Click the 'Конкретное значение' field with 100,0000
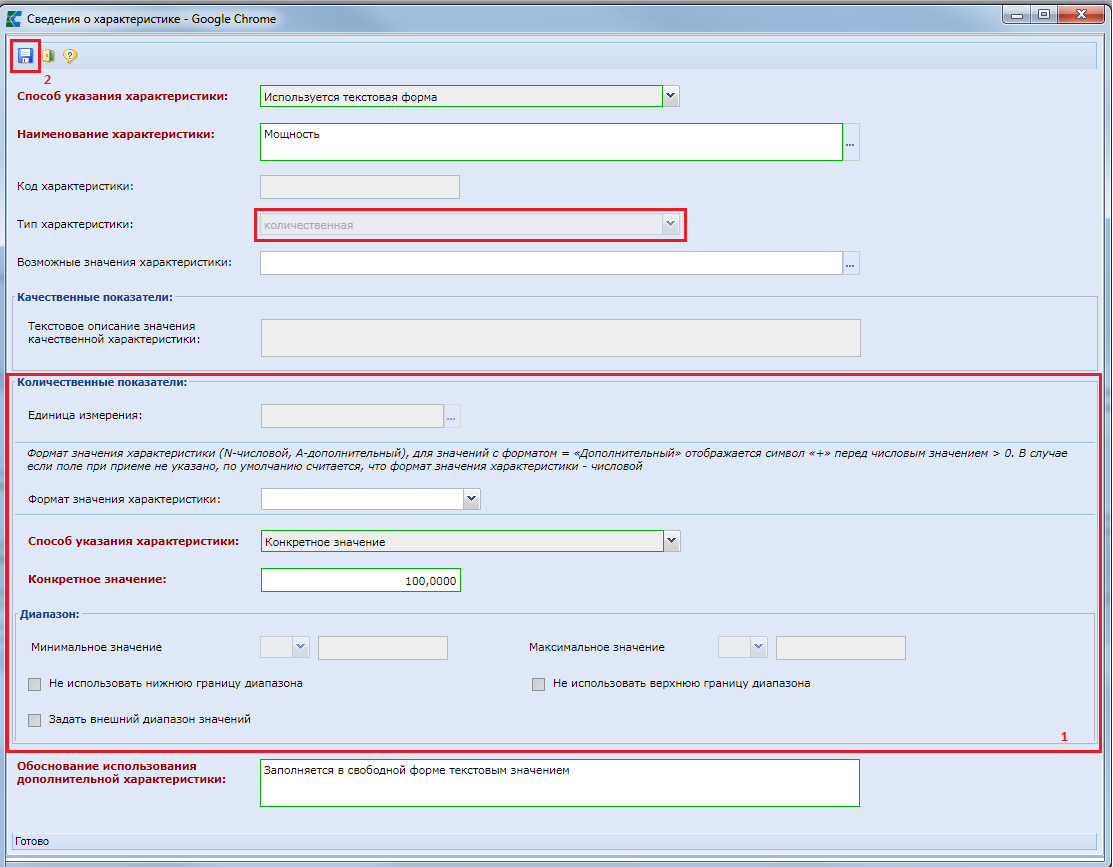1113x867 pixels. pos(360,580)
